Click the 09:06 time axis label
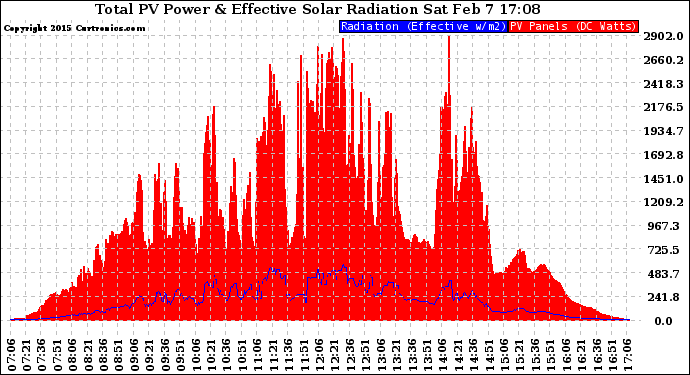Screen dimensions: 690x375 (135, 354)
